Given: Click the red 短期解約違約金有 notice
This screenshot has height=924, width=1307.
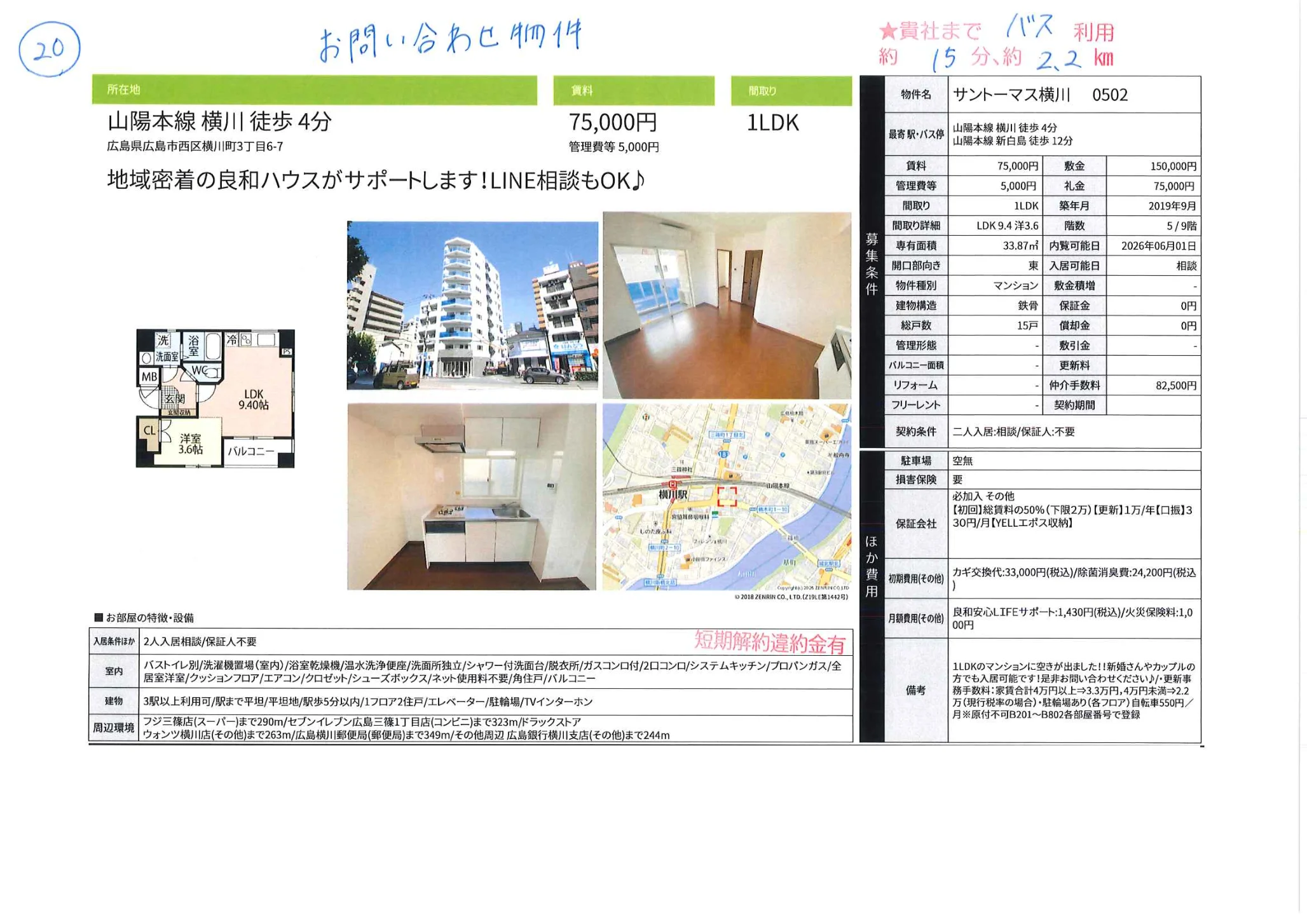Looking at the screenshot, I should click(769, 642).
